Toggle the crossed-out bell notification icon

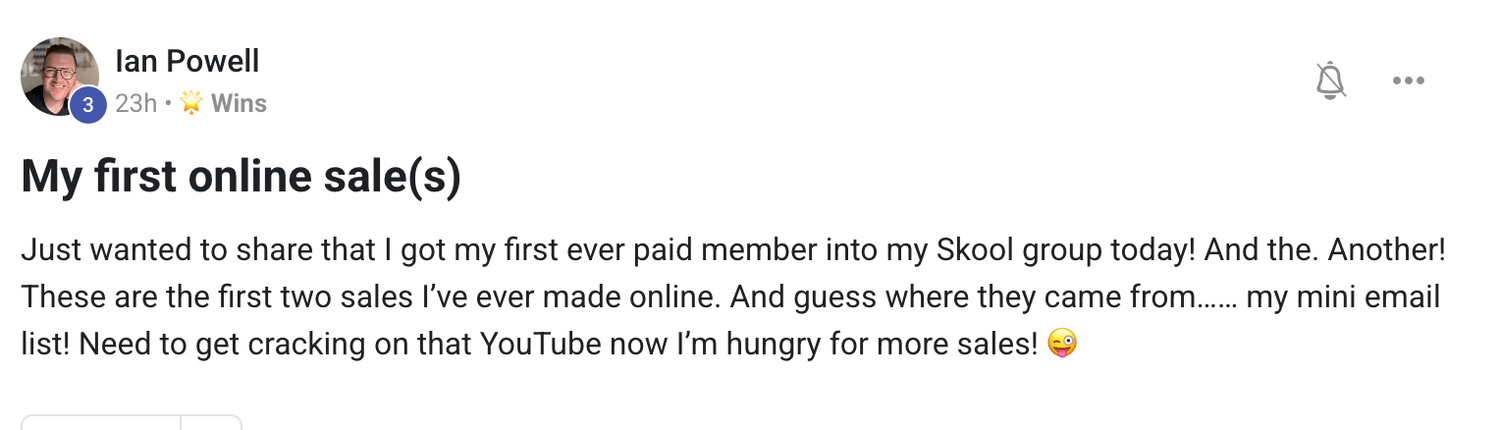(x=1331, y=80)
